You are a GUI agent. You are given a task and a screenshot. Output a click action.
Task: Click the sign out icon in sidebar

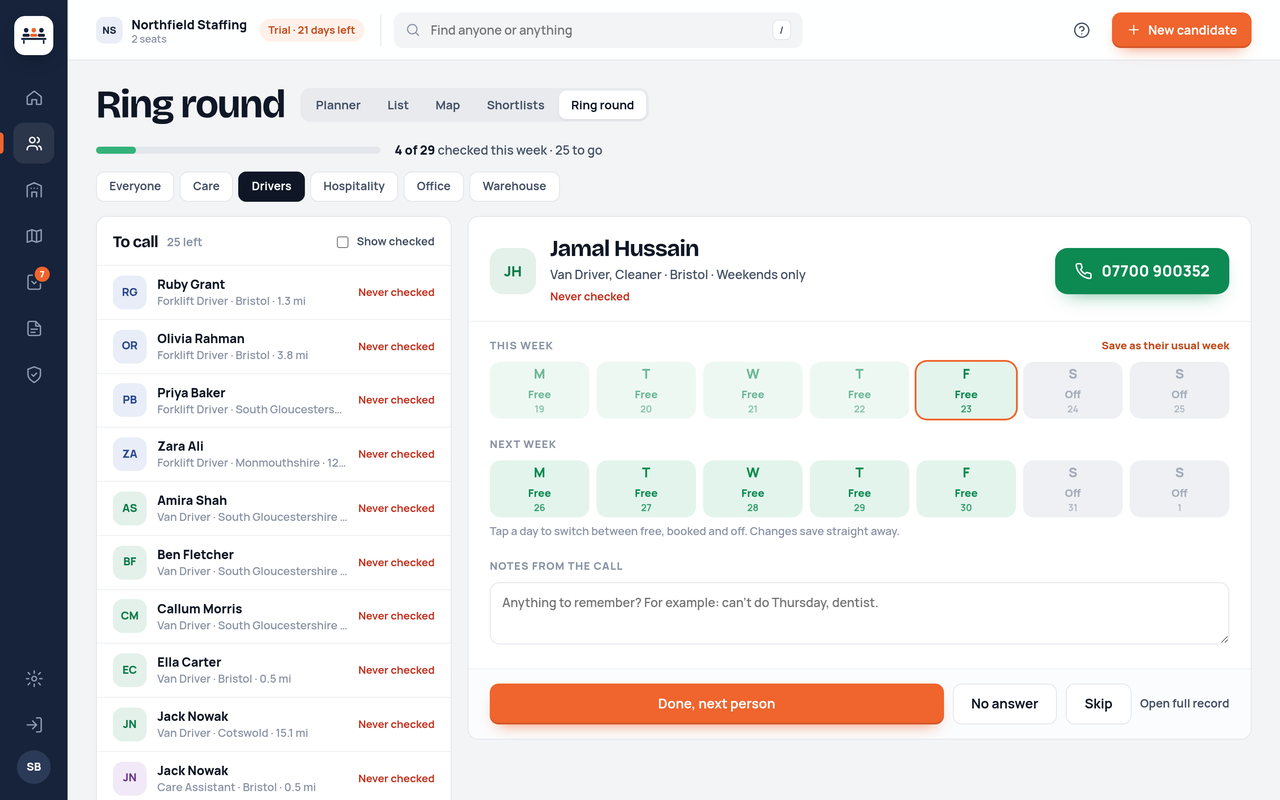point(34,725)
